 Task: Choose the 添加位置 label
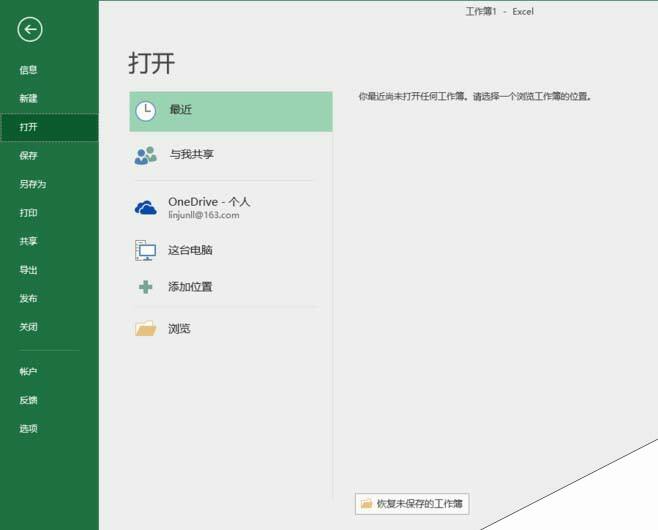[x=190, y=287]
